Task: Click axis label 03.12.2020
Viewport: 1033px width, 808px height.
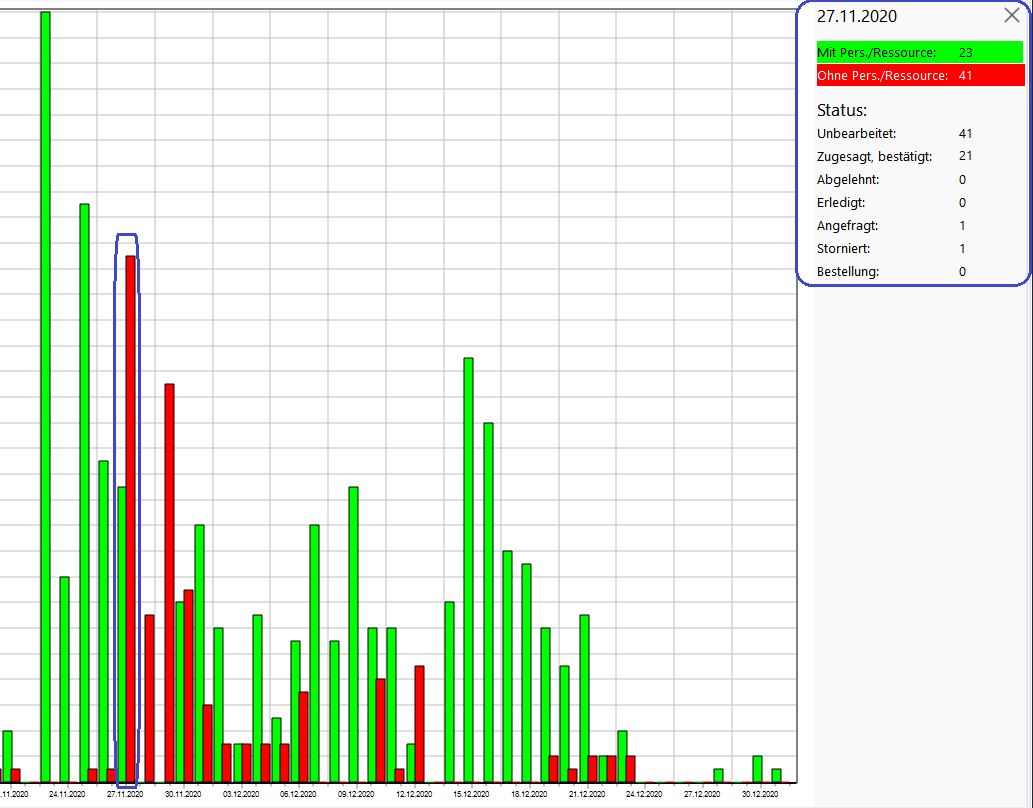Action: (240, 794)
